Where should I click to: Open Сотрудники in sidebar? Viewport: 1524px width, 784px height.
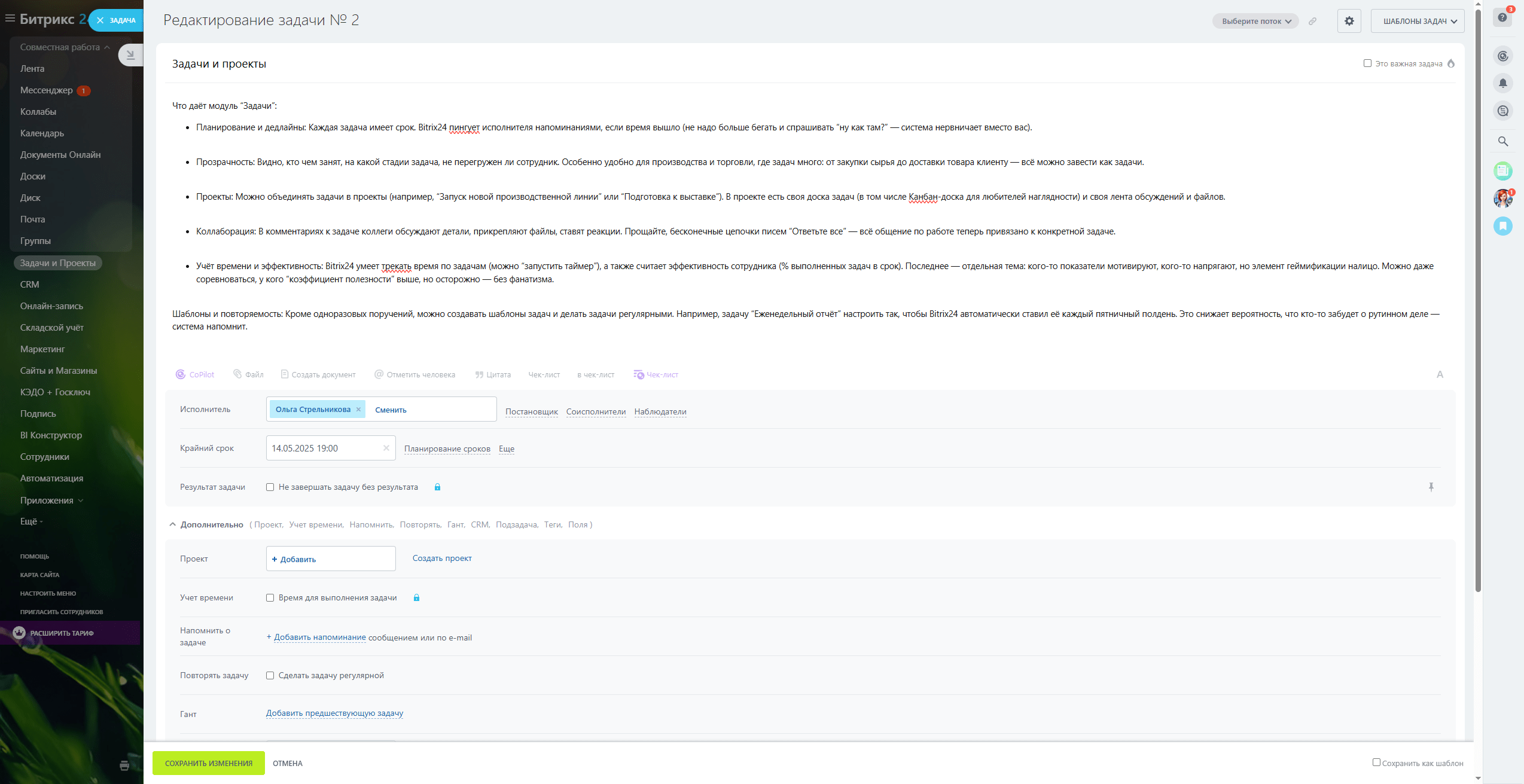44,457
